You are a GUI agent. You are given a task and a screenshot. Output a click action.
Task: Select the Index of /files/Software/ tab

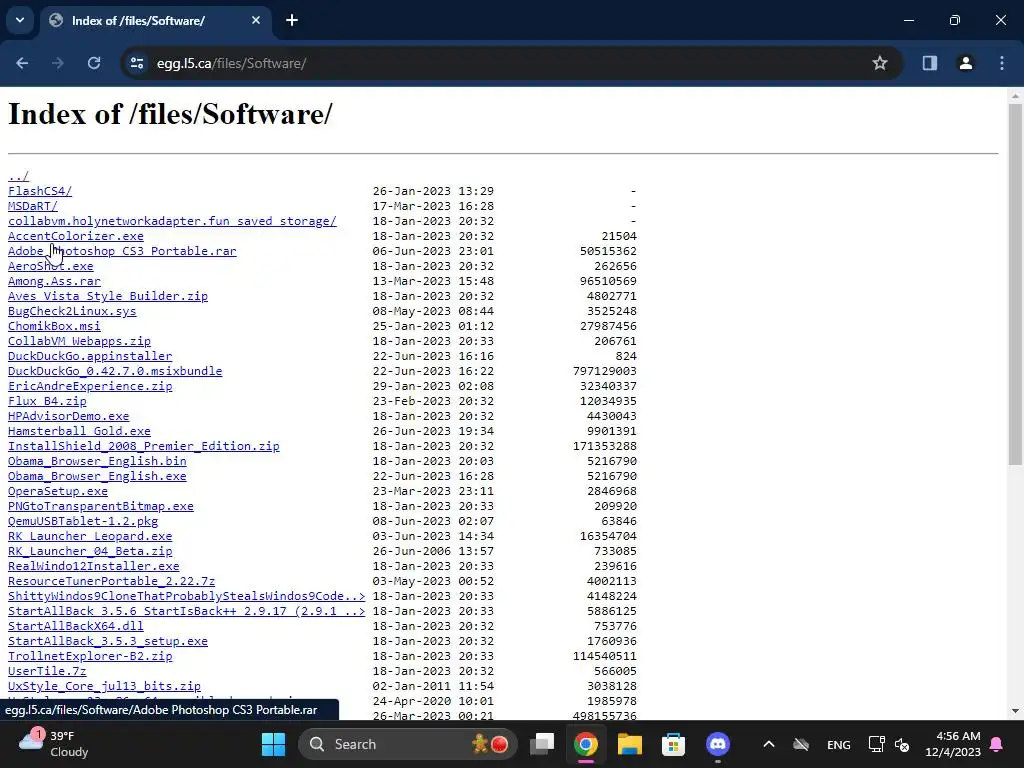pyautogui.click(x=155, y=20)
